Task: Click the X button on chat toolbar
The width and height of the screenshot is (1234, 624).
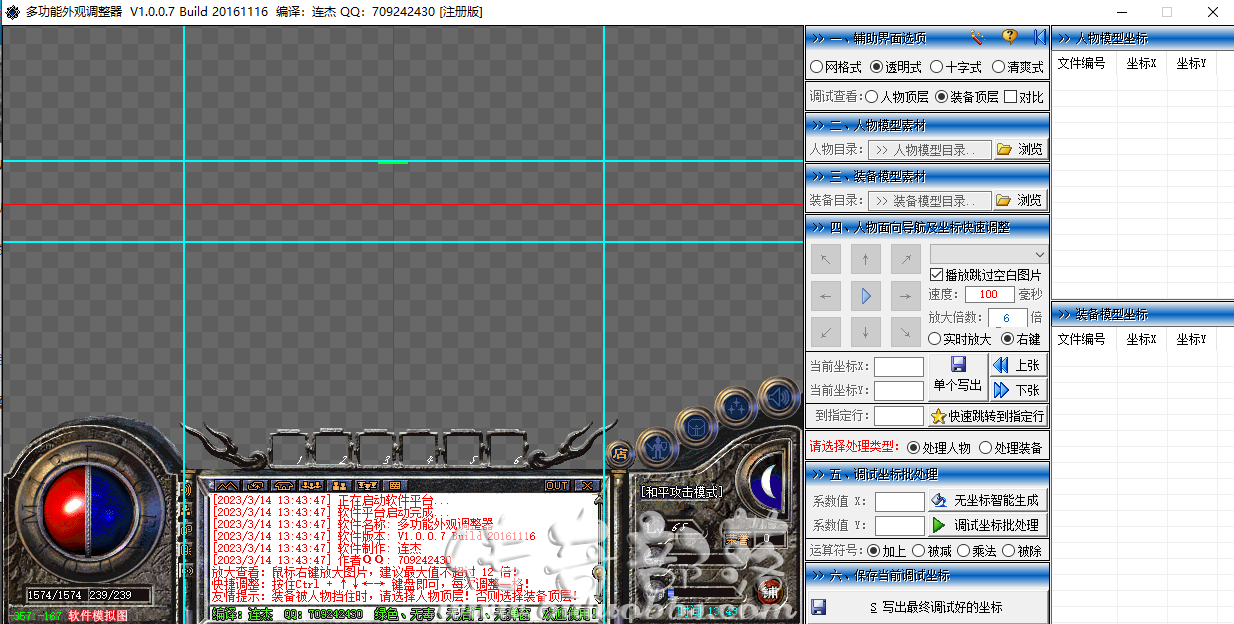Action: 586,486
